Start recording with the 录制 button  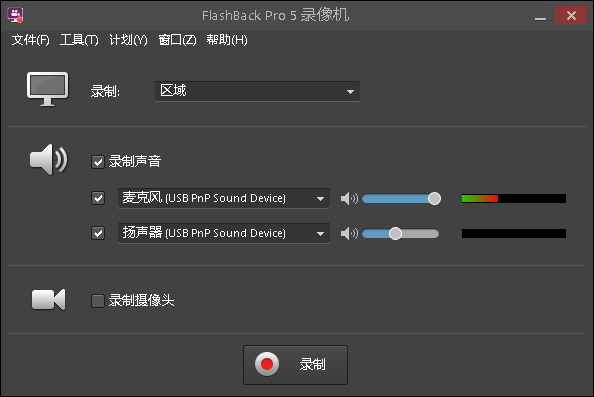click(295, 365)
